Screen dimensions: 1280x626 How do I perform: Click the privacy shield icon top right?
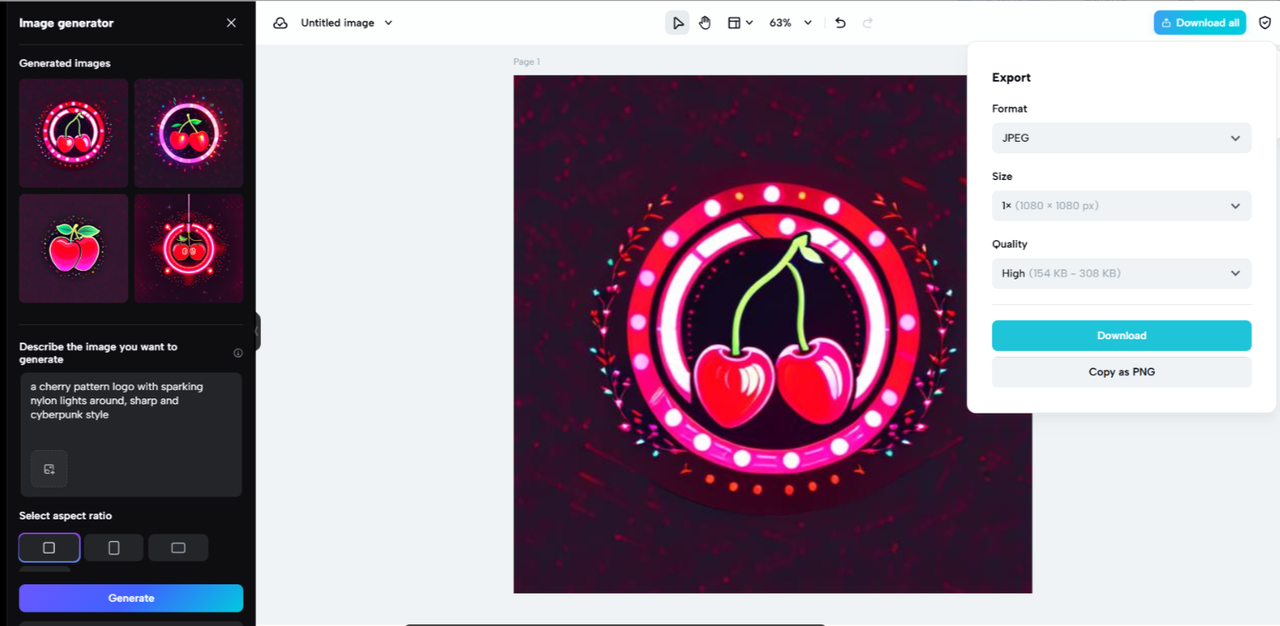tap(1264, 22)
